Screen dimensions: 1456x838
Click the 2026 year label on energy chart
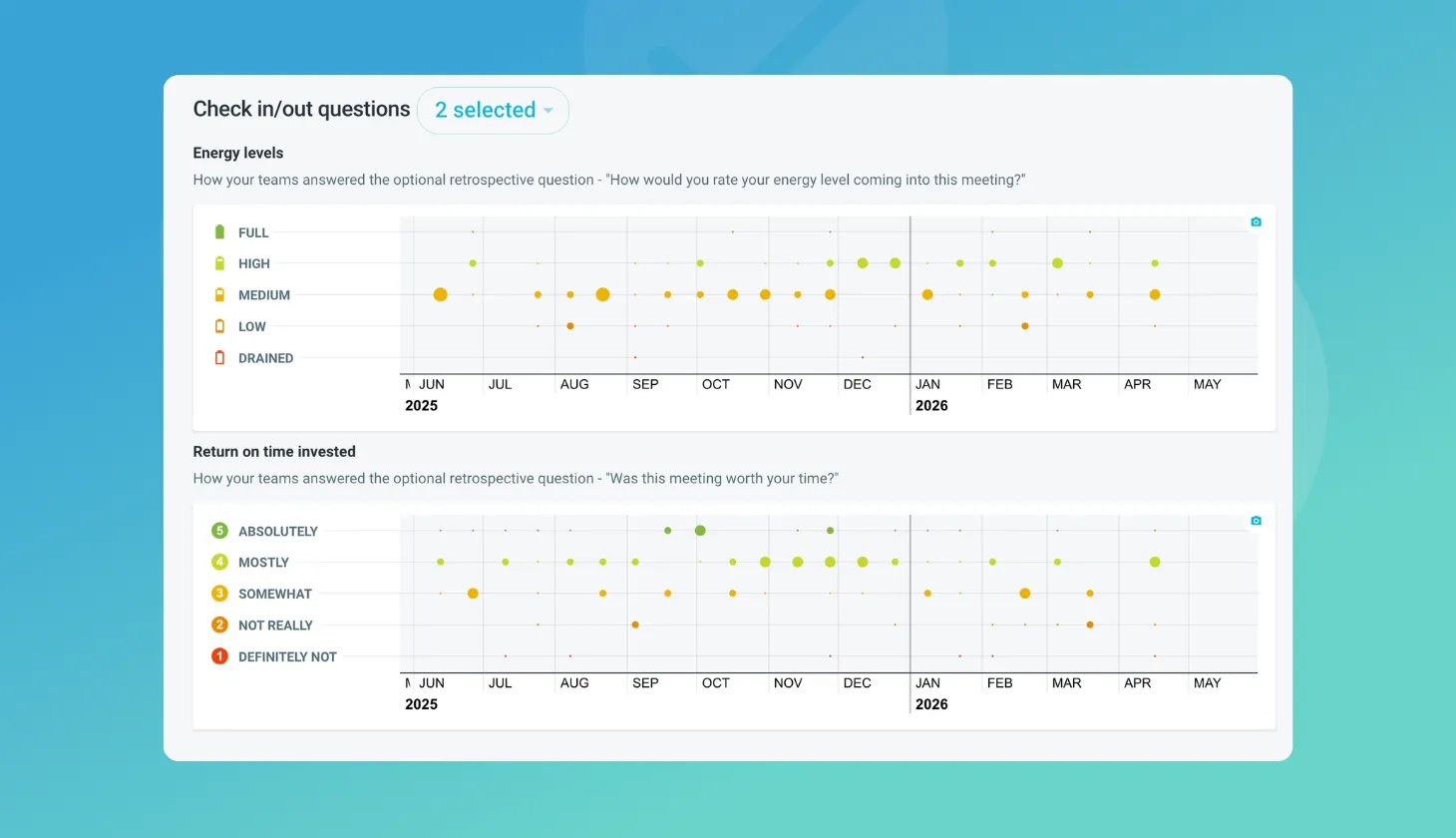(931, 406)
